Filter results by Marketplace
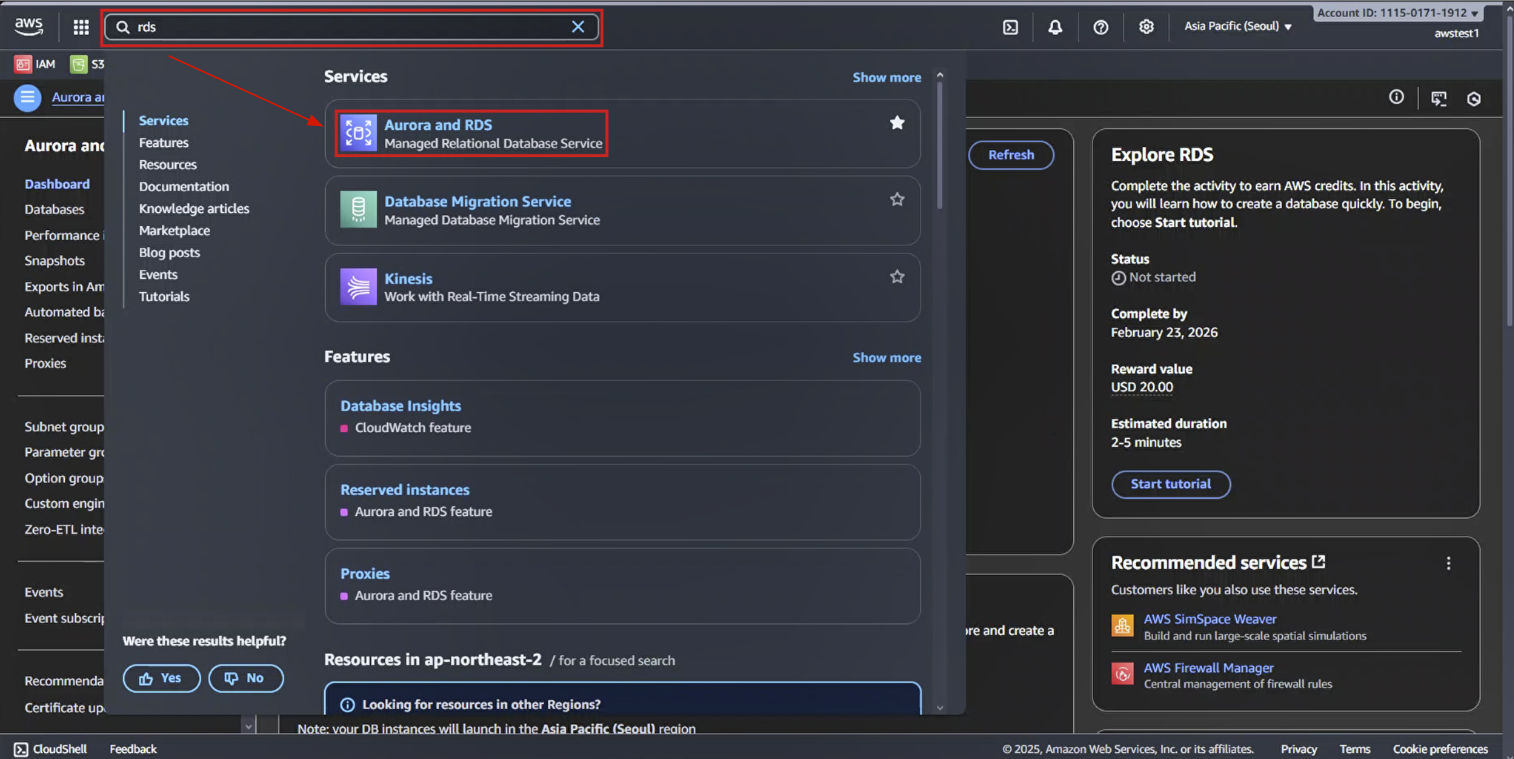The image size is (1514, 759). 174,231
